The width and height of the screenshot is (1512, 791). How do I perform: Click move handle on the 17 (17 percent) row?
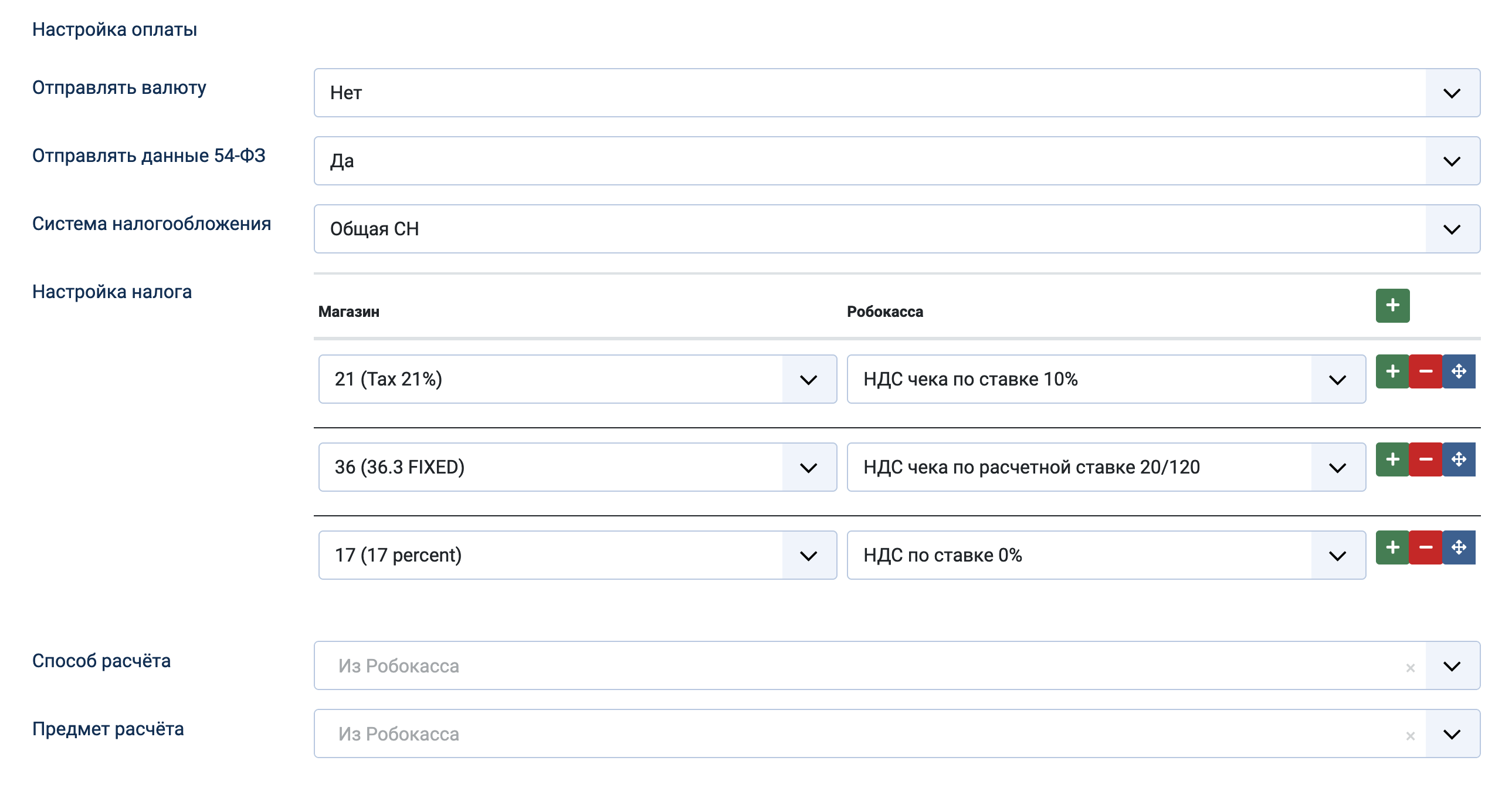(1459, 547)
